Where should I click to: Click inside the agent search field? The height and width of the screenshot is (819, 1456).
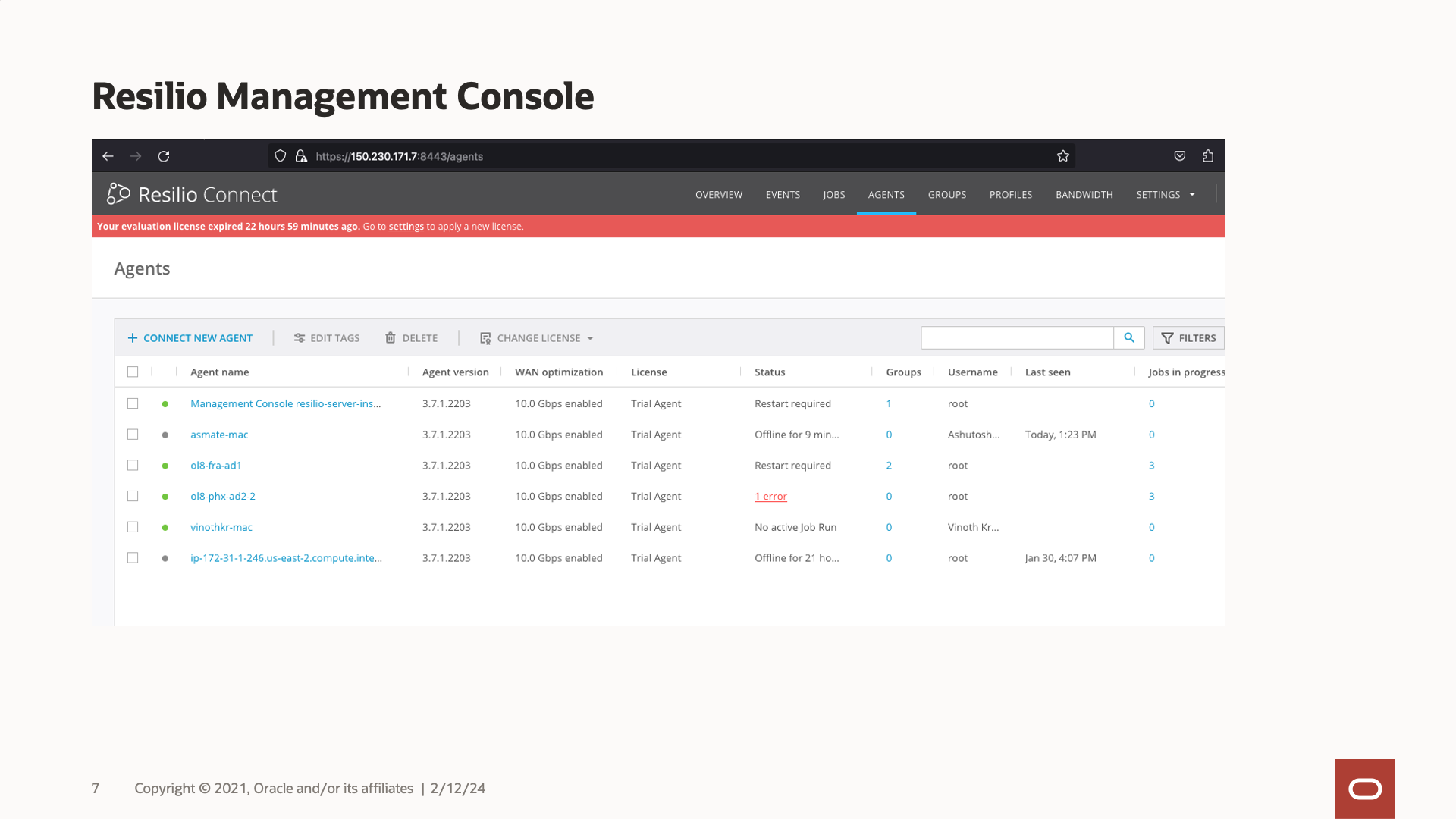click(1016, 337)
